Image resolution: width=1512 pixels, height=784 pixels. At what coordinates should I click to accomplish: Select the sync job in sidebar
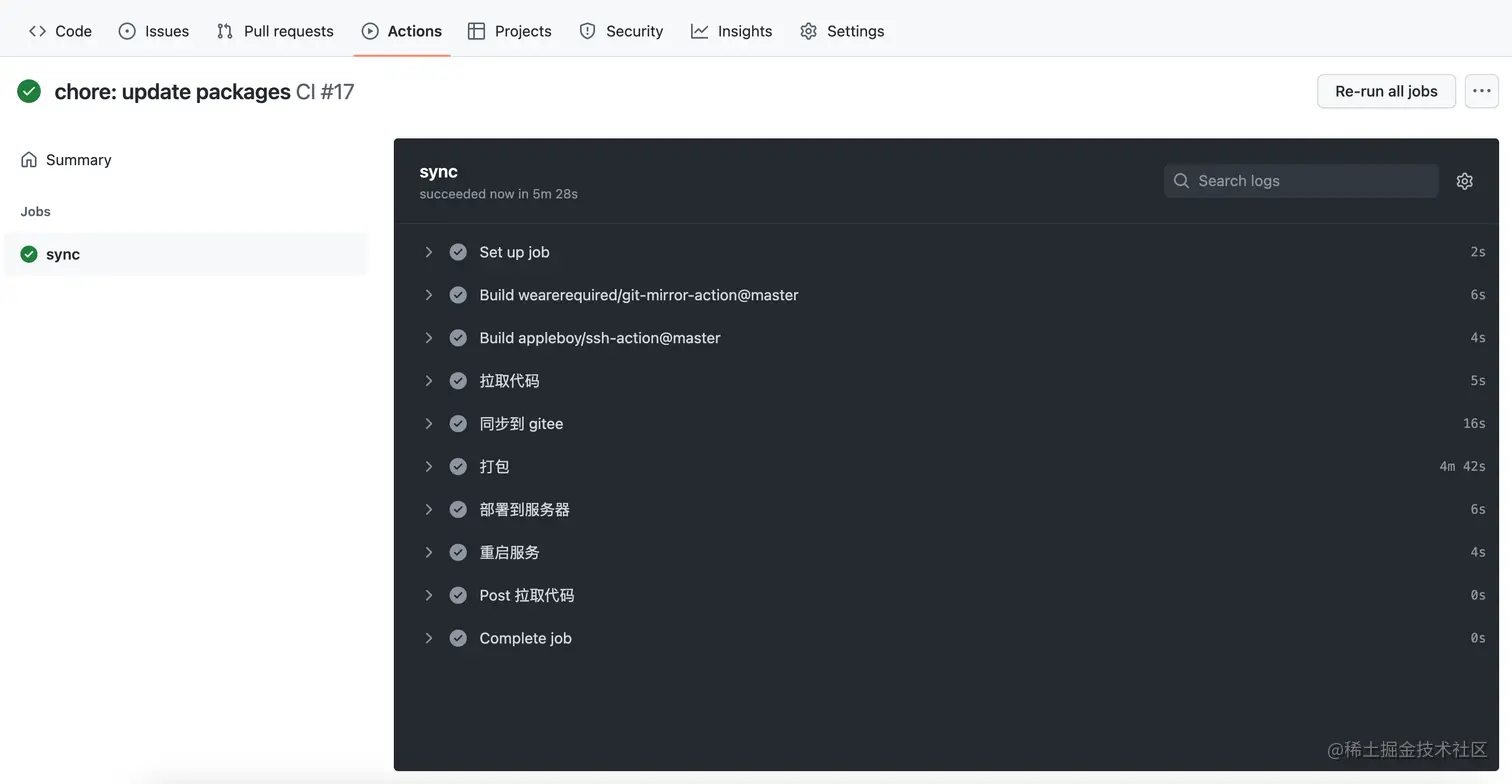tap(186, 254)
